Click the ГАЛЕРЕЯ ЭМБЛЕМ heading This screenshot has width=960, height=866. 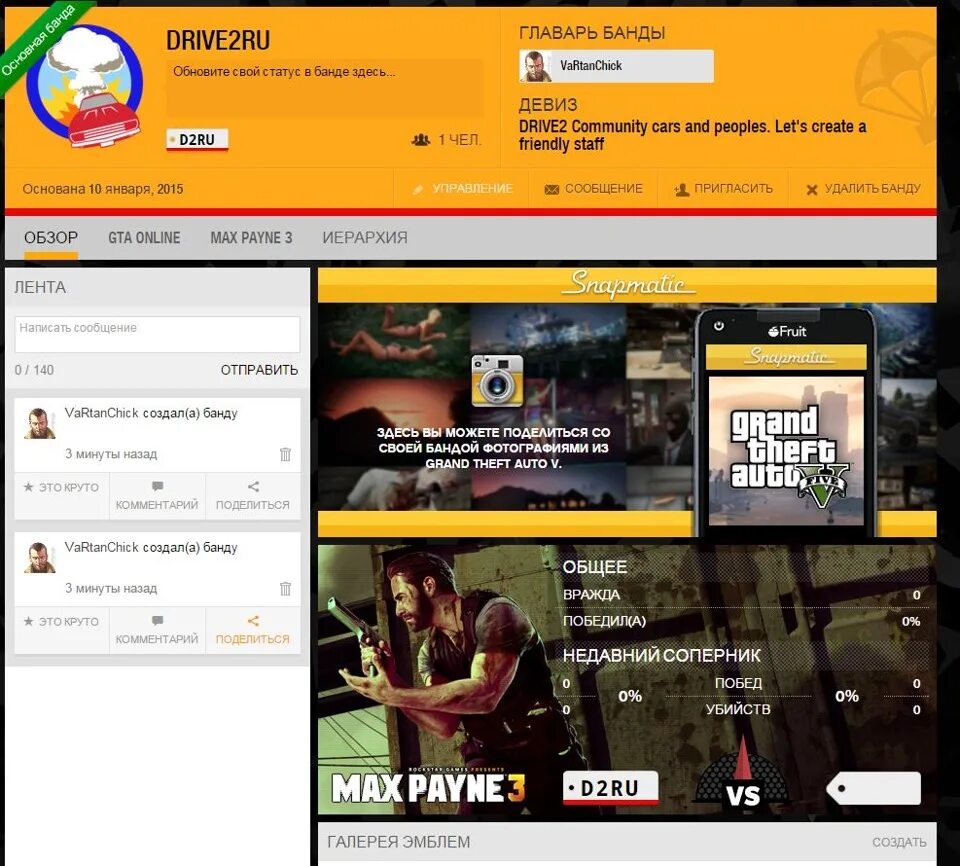(399, 842)
